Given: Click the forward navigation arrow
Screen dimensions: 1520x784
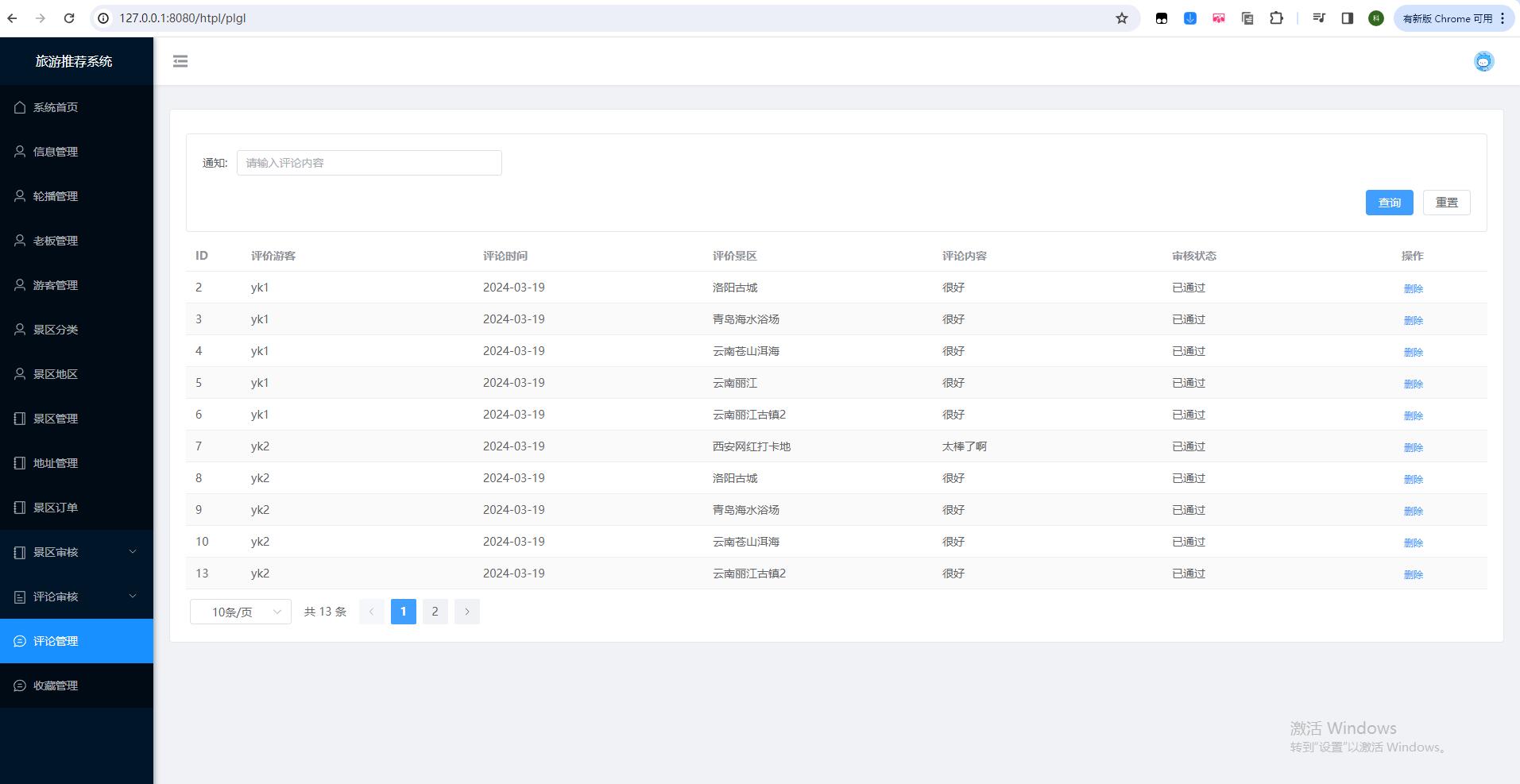Looking at the screenshot, I should coord(41,18).
